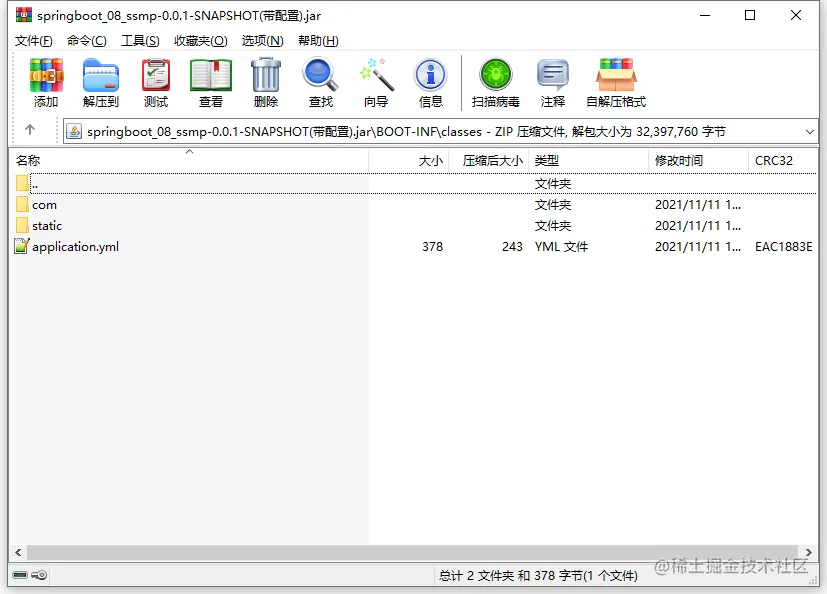
Task: Click the jar file icon in address bar
Action: [74, 131]
